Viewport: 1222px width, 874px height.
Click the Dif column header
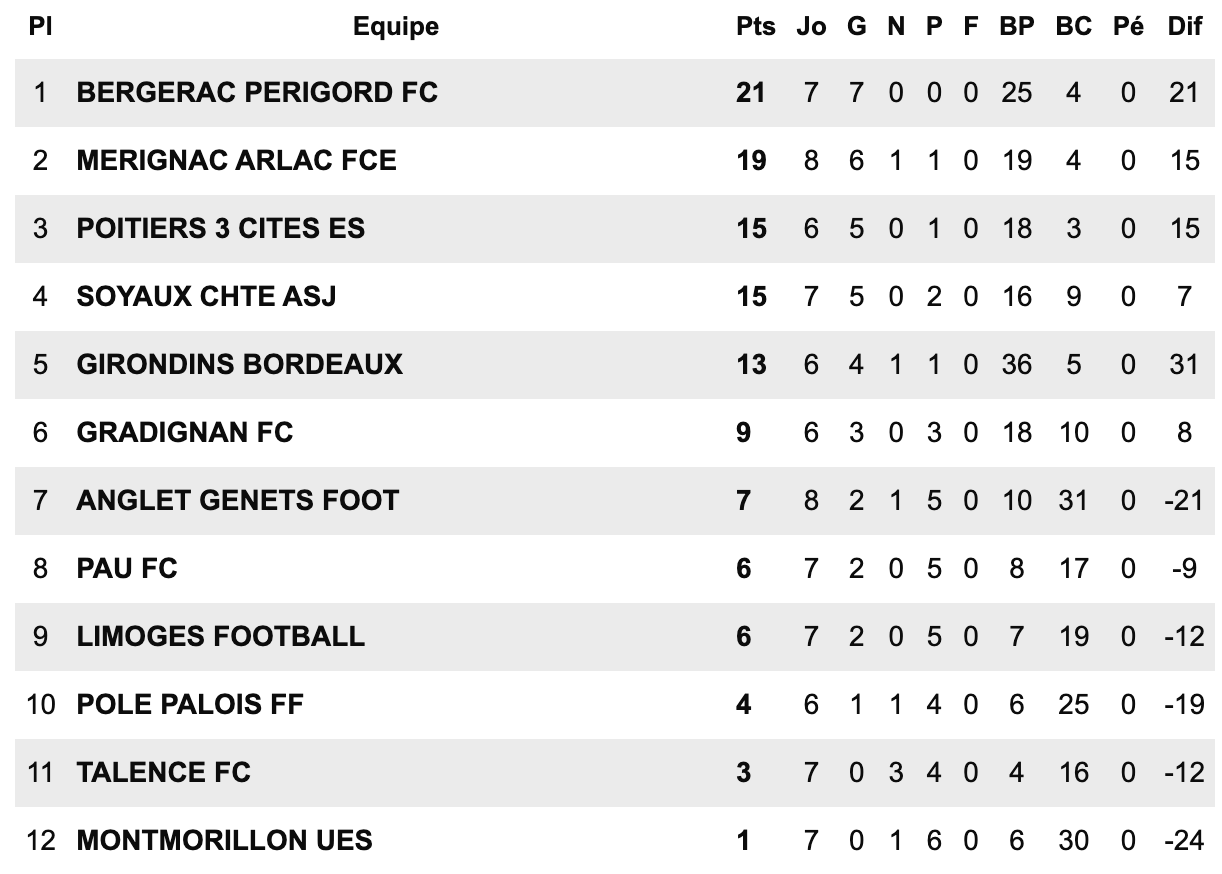[1185, 27]
